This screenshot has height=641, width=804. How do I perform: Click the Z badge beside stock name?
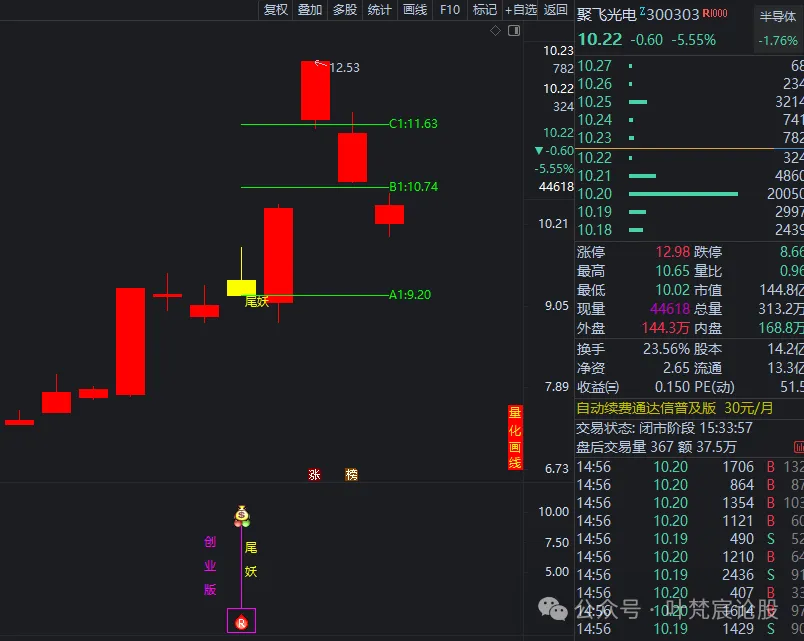641,12
